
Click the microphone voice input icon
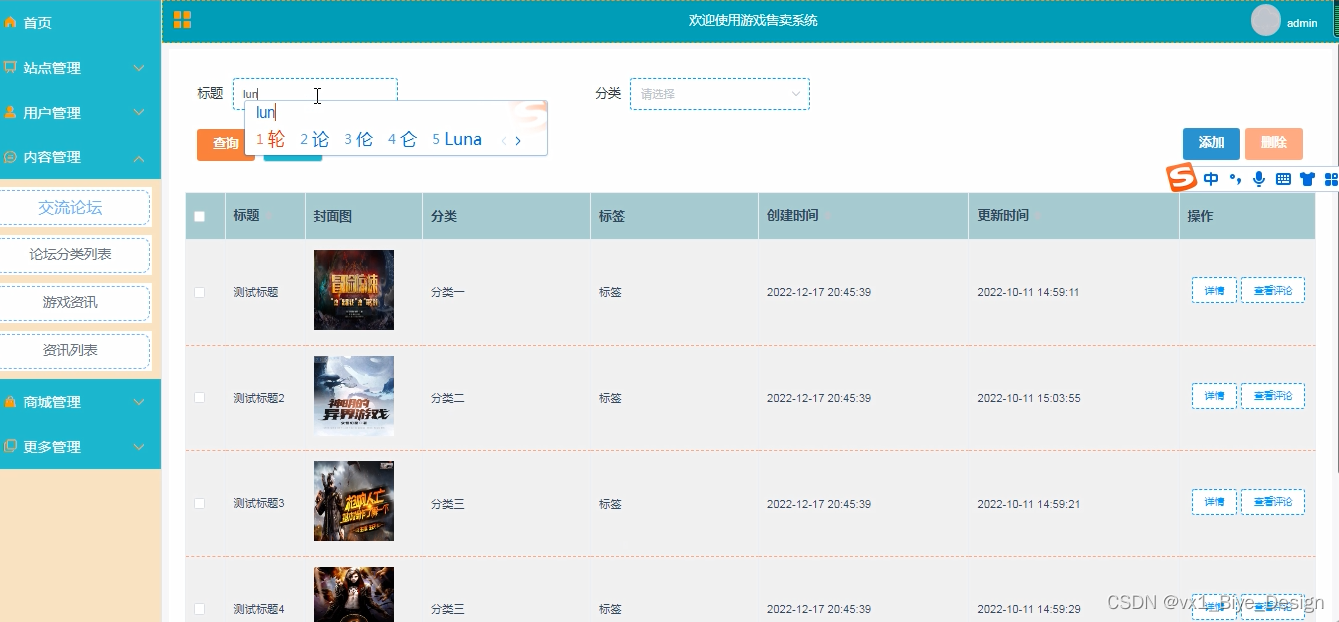point(1259,179)
